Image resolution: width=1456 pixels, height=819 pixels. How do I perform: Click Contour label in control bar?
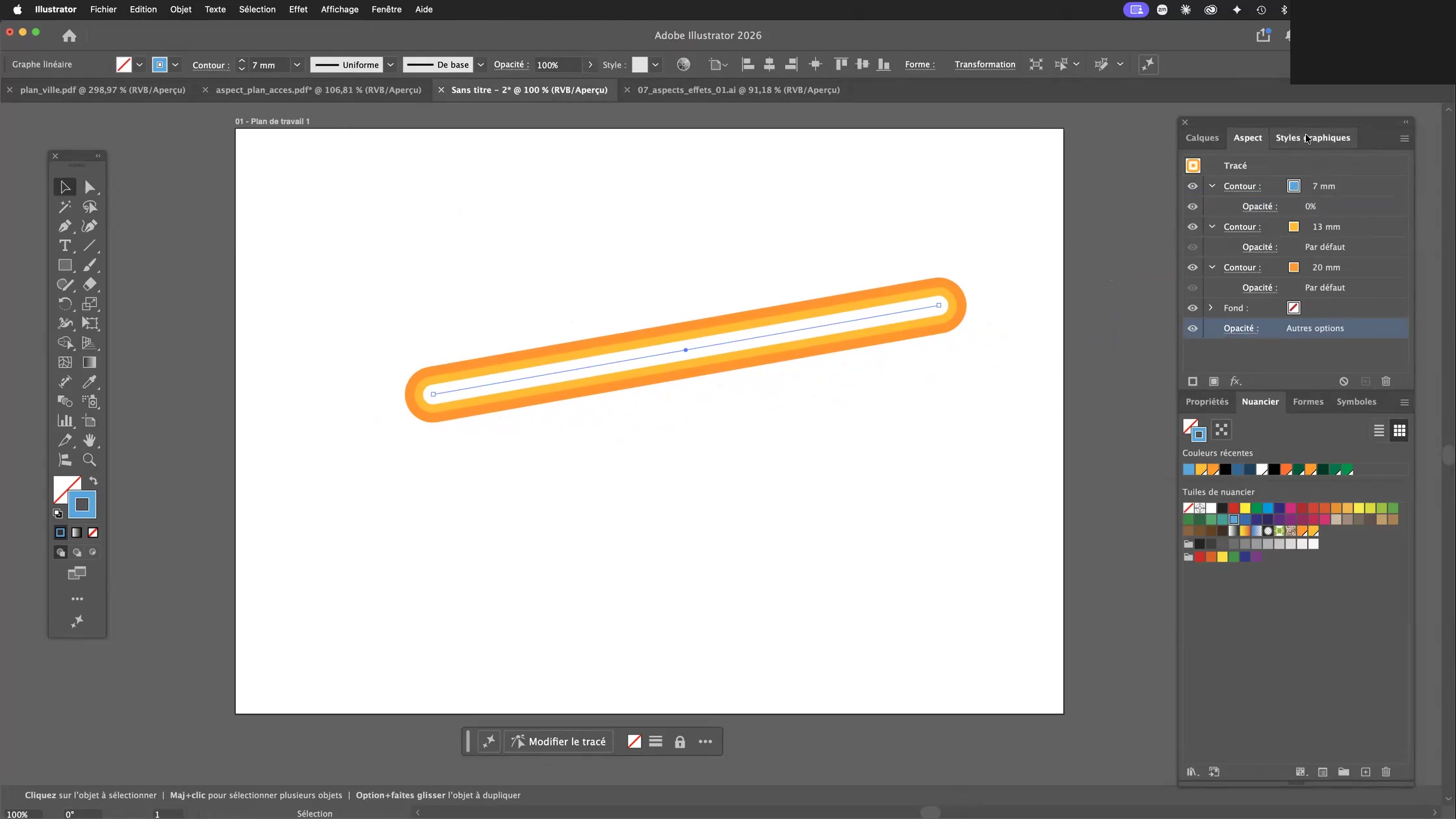210,65
